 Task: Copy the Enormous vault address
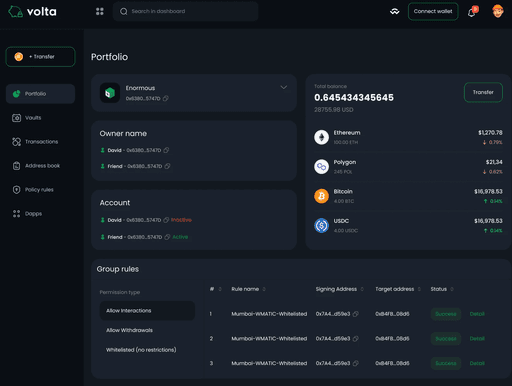coord(166,98)
